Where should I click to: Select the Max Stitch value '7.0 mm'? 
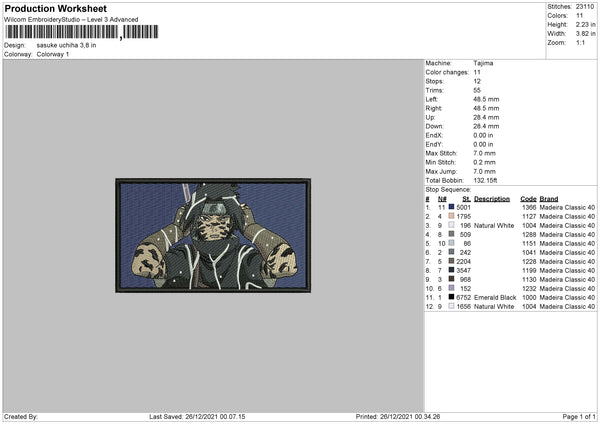point(484,153)
